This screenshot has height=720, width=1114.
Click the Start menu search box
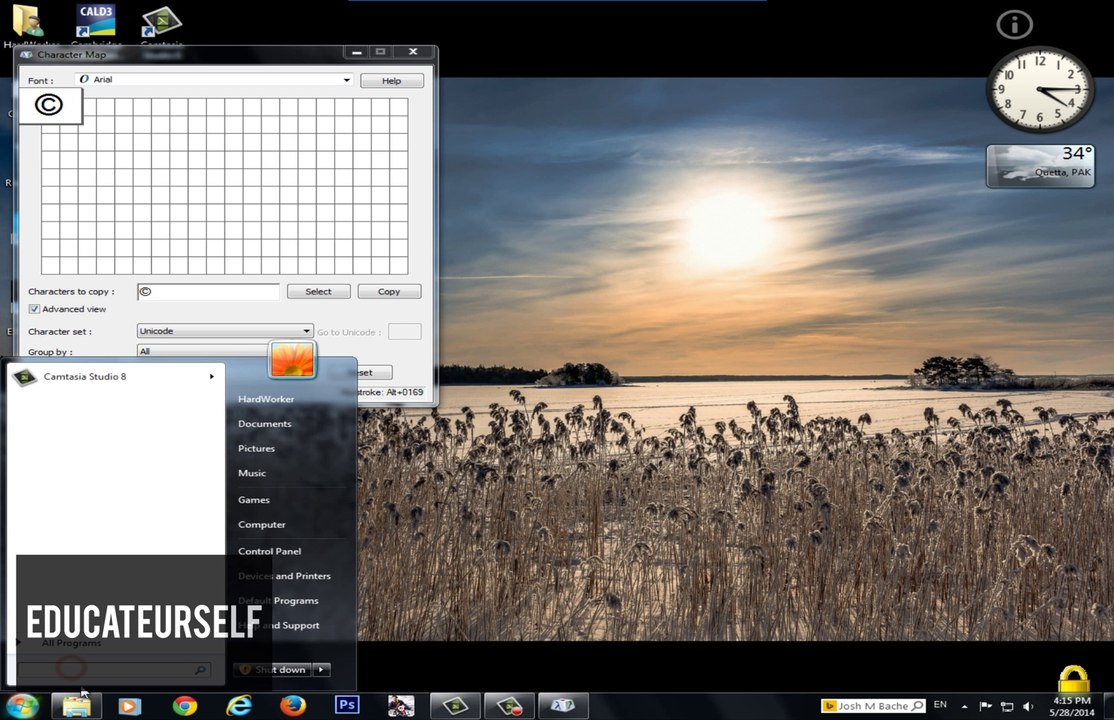pos(114,670)
